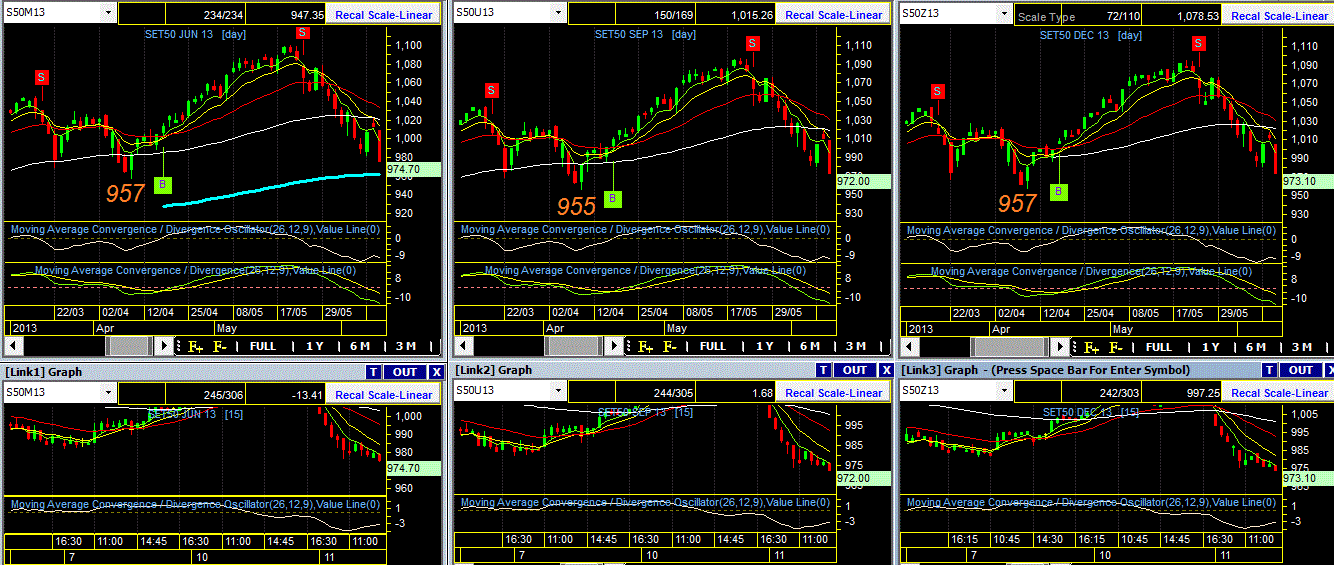The height and width of the screenshot is (565, 1334).
Task: Set 6M range on S50Z13 daily chart
Action: pyautogui.click(x=1256, y=347)
